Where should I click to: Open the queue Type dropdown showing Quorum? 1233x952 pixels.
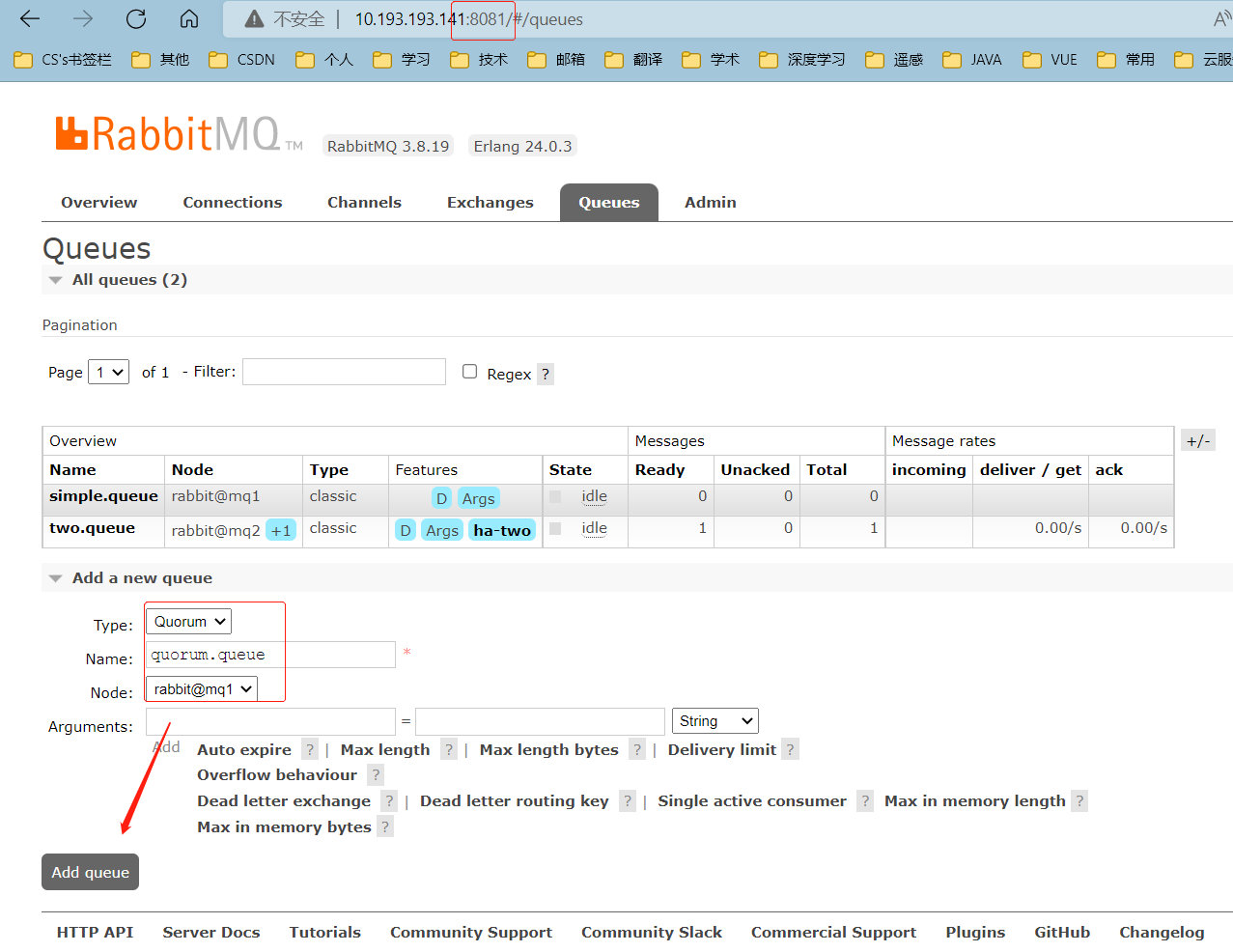(x=188, y=622)
